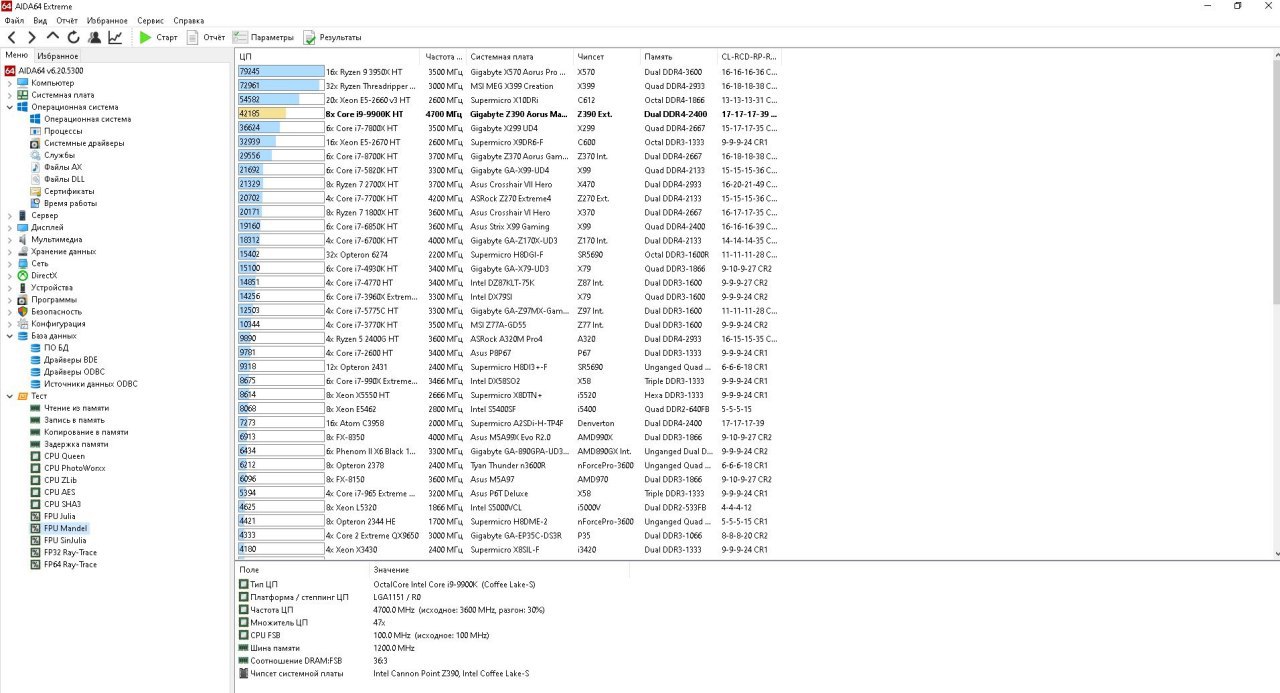The image size is (1280, 693).
Task: Collapse the База данных tree node
Action: 10,336
